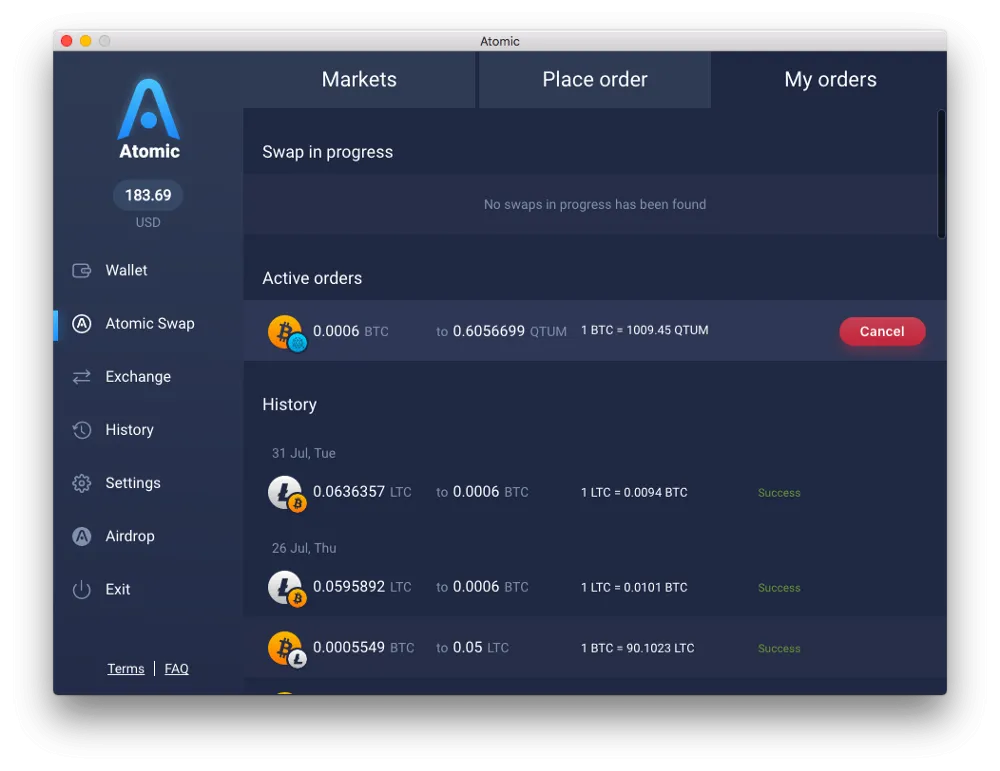The width and height of the screenshot is (1000, 771).
Task: Click Success status of 0.0595892 LTC swap
Action: pyautogui.click(x=779, y=588)
